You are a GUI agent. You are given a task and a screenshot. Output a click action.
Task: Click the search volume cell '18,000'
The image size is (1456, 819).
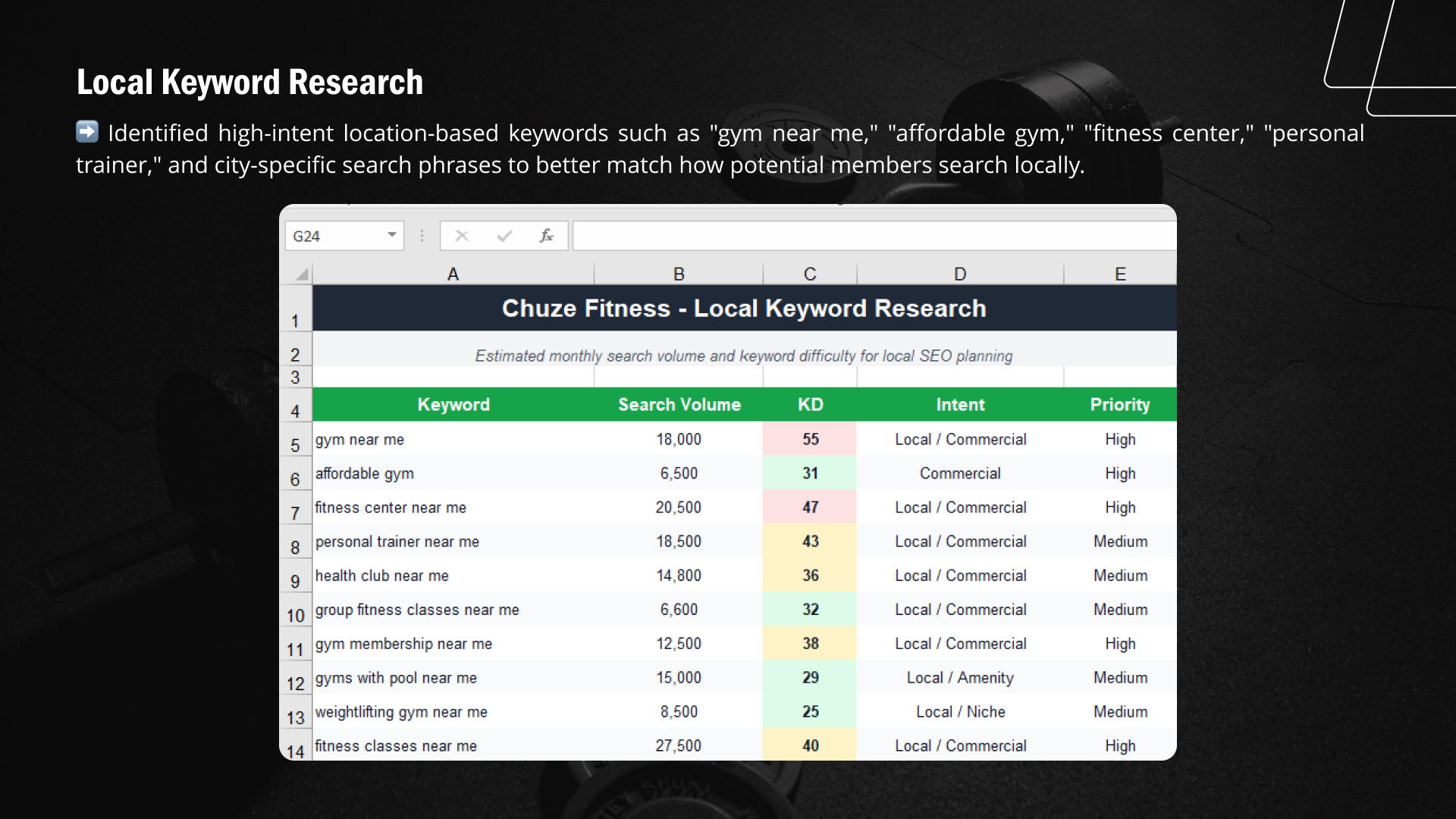coord(679,439)
